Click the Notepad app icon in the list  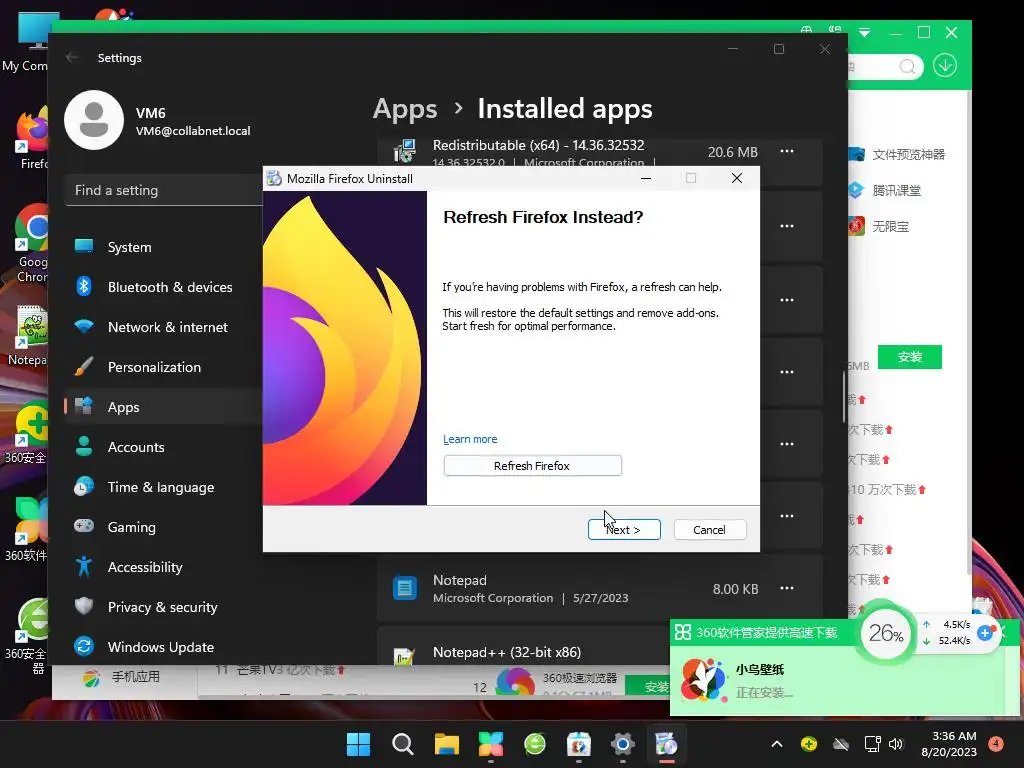(x=405, y=588)
